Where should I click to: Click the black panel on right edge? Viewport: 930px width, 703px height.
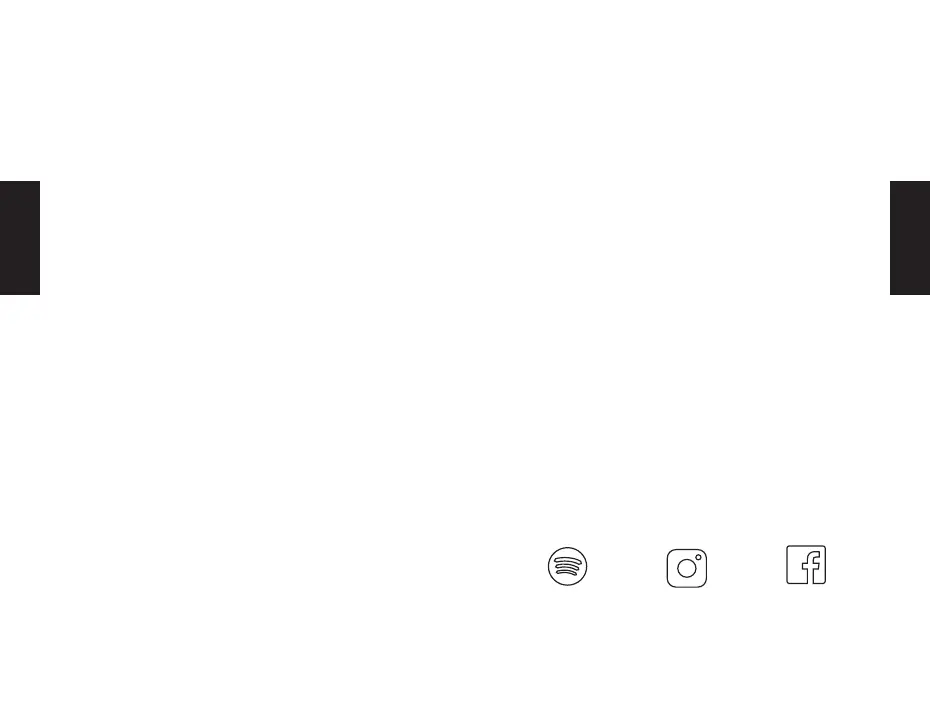pos(910,238)
